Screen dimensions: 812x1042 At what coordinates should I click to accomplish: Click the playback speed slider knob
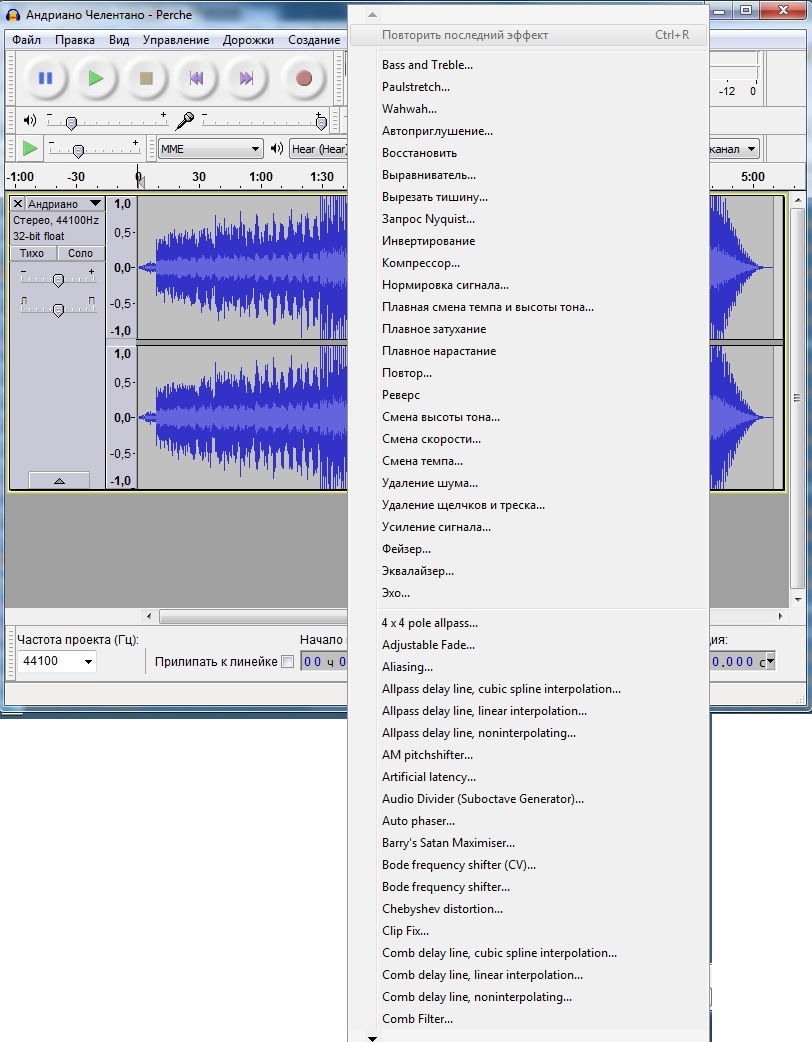pos(78,151)
